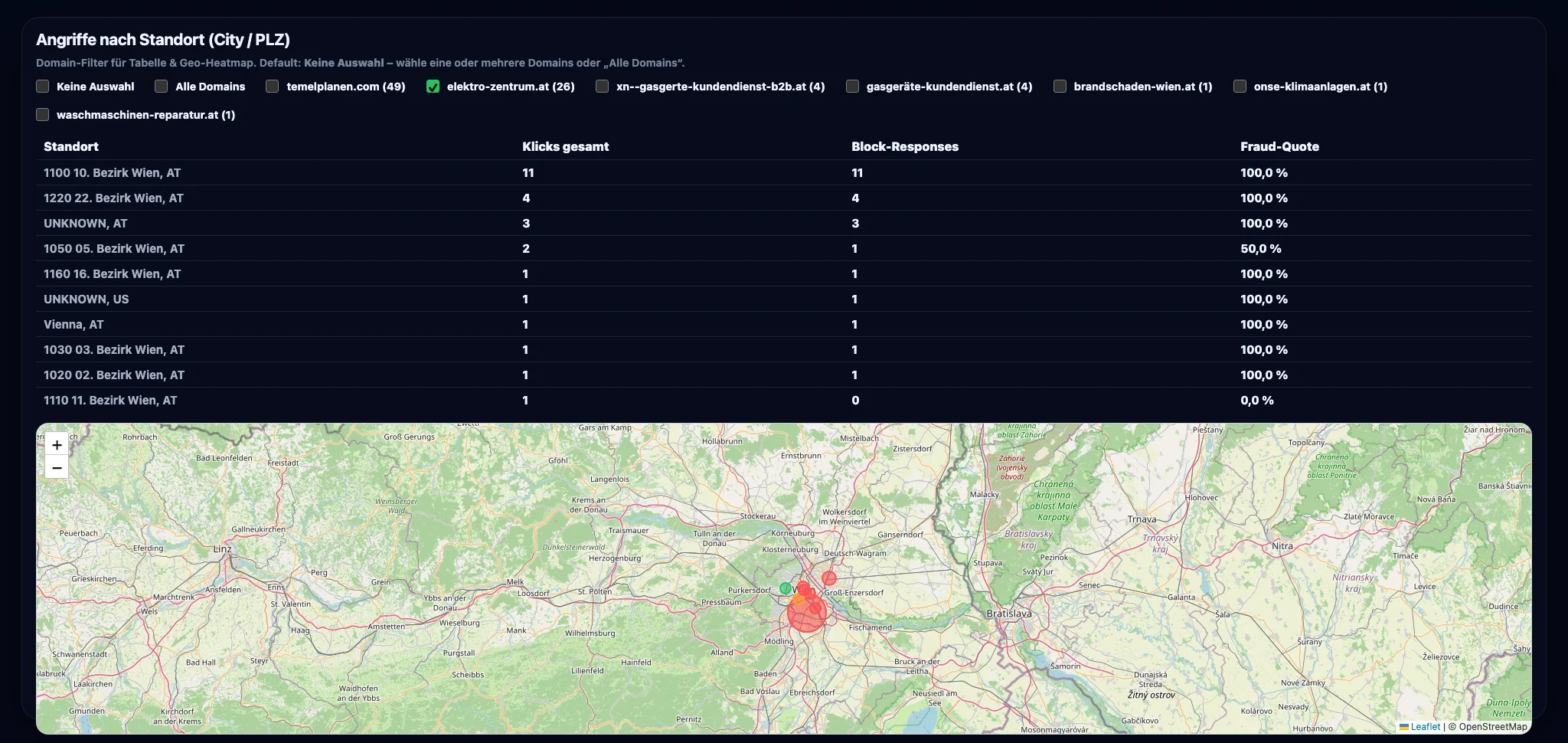Click the Klicks gesamt column header
Screen dimensions: 1568x743
566,146
